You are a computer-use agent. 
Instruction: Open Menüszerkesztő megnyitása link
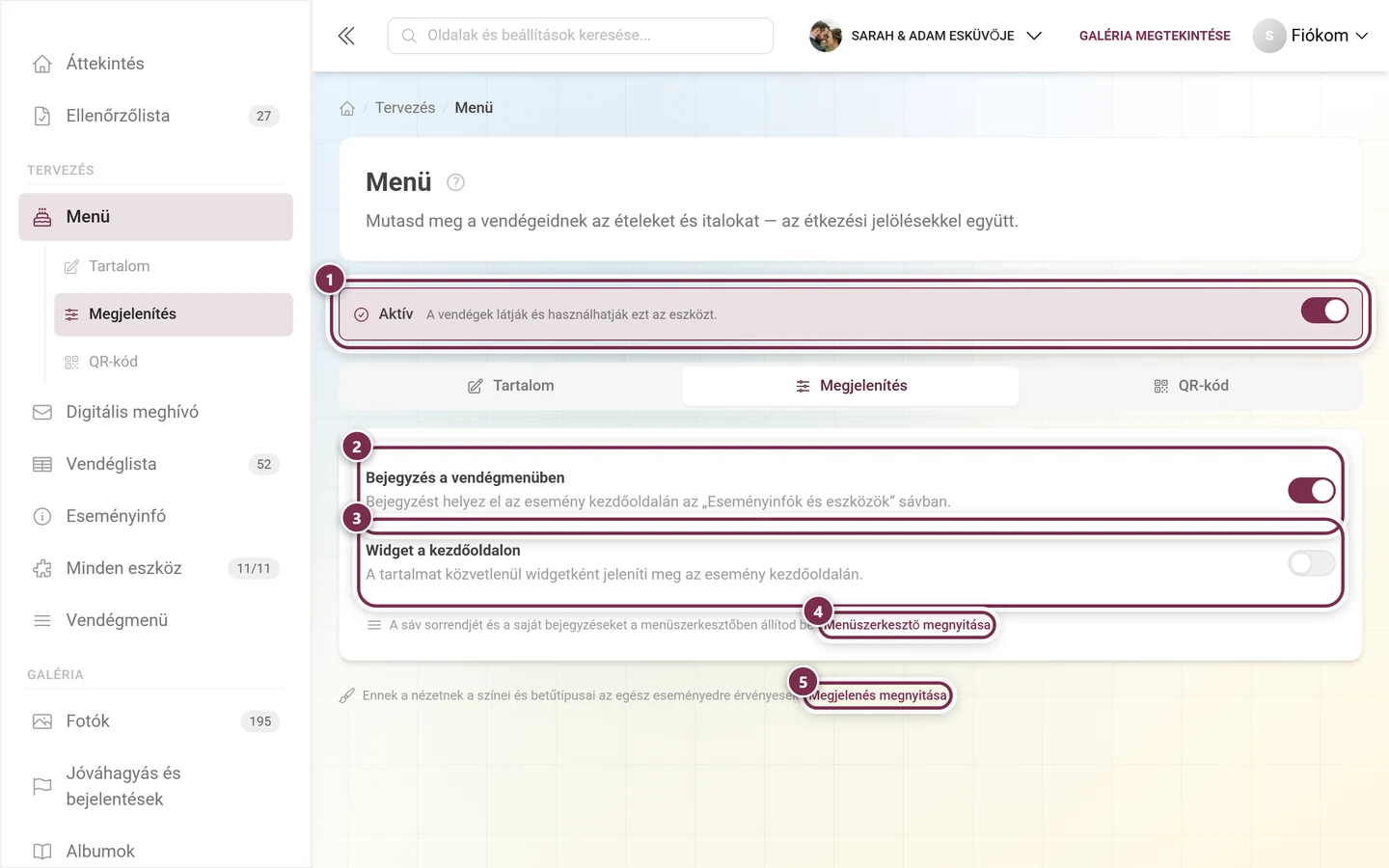pos(907,625)
